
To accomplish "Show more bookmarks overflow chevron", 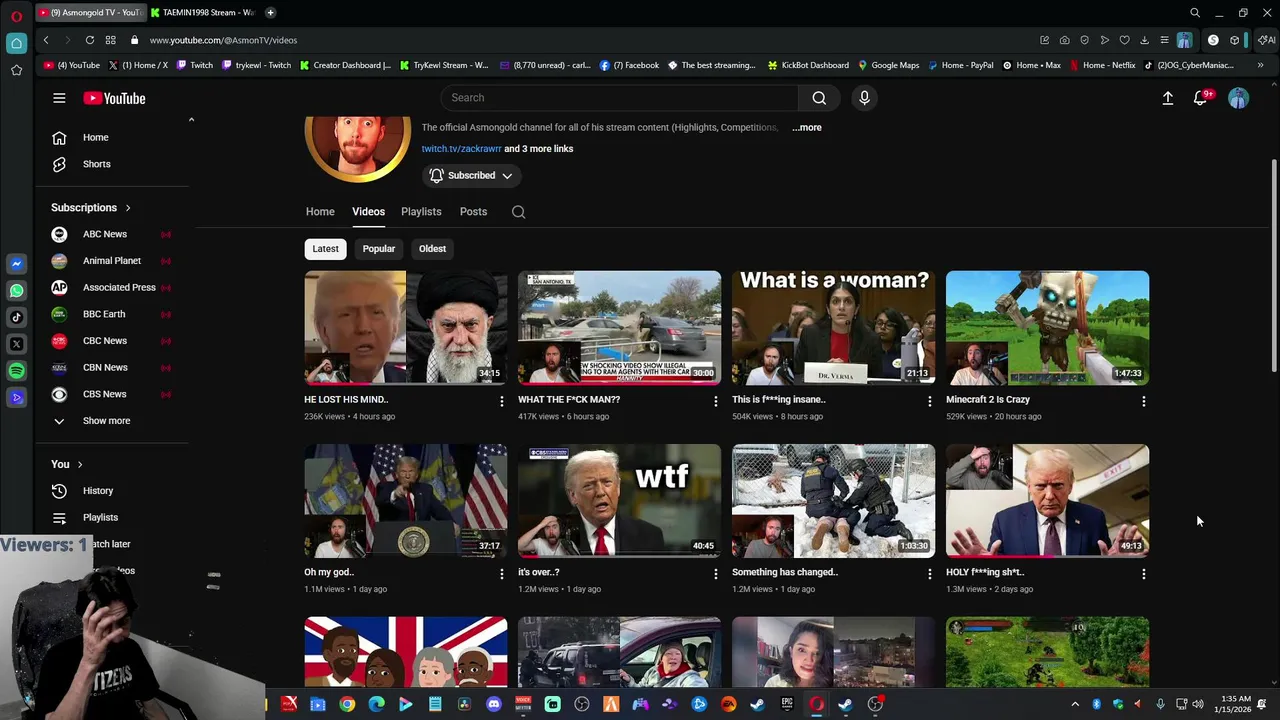I will point(1260,65).
